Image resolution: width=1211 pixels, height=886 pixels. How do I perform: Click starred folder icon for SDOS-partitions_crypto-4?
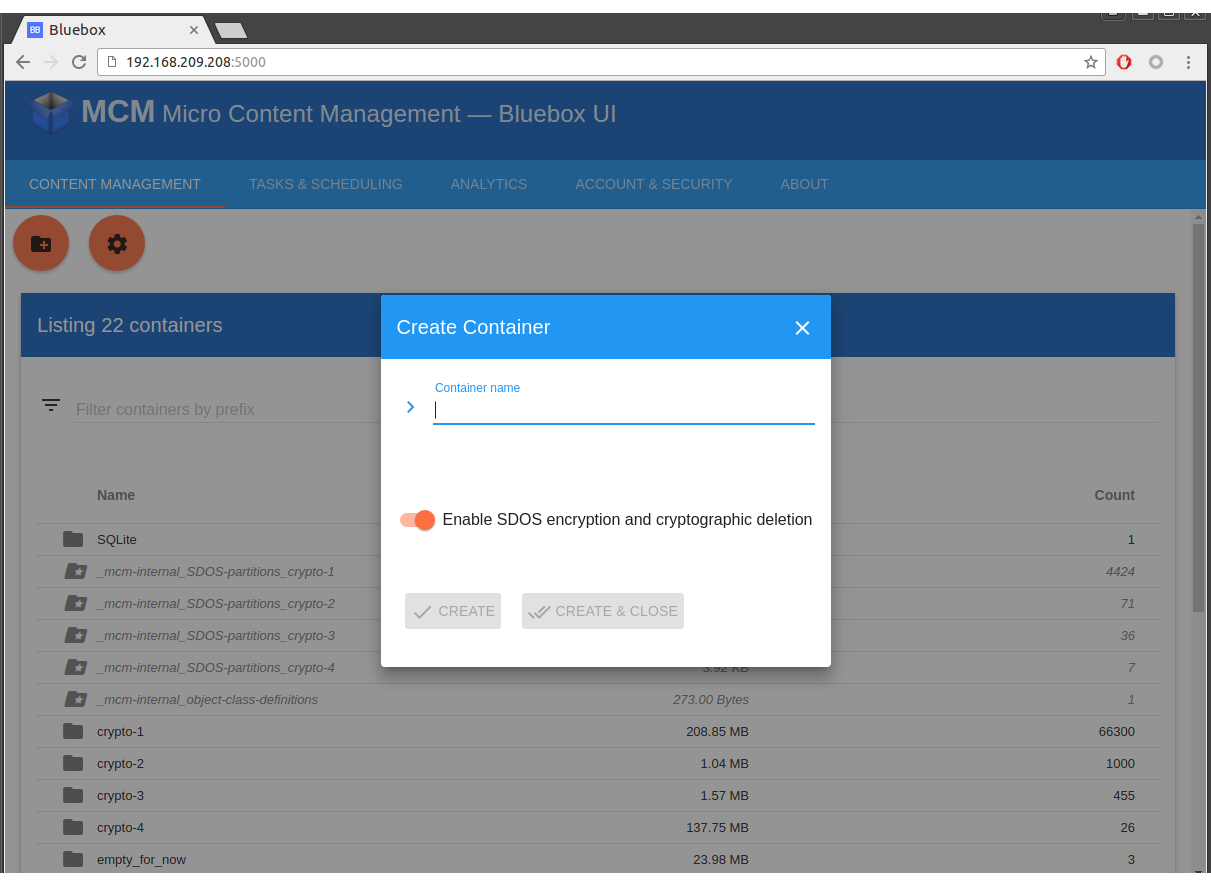(x=75, y=667)
